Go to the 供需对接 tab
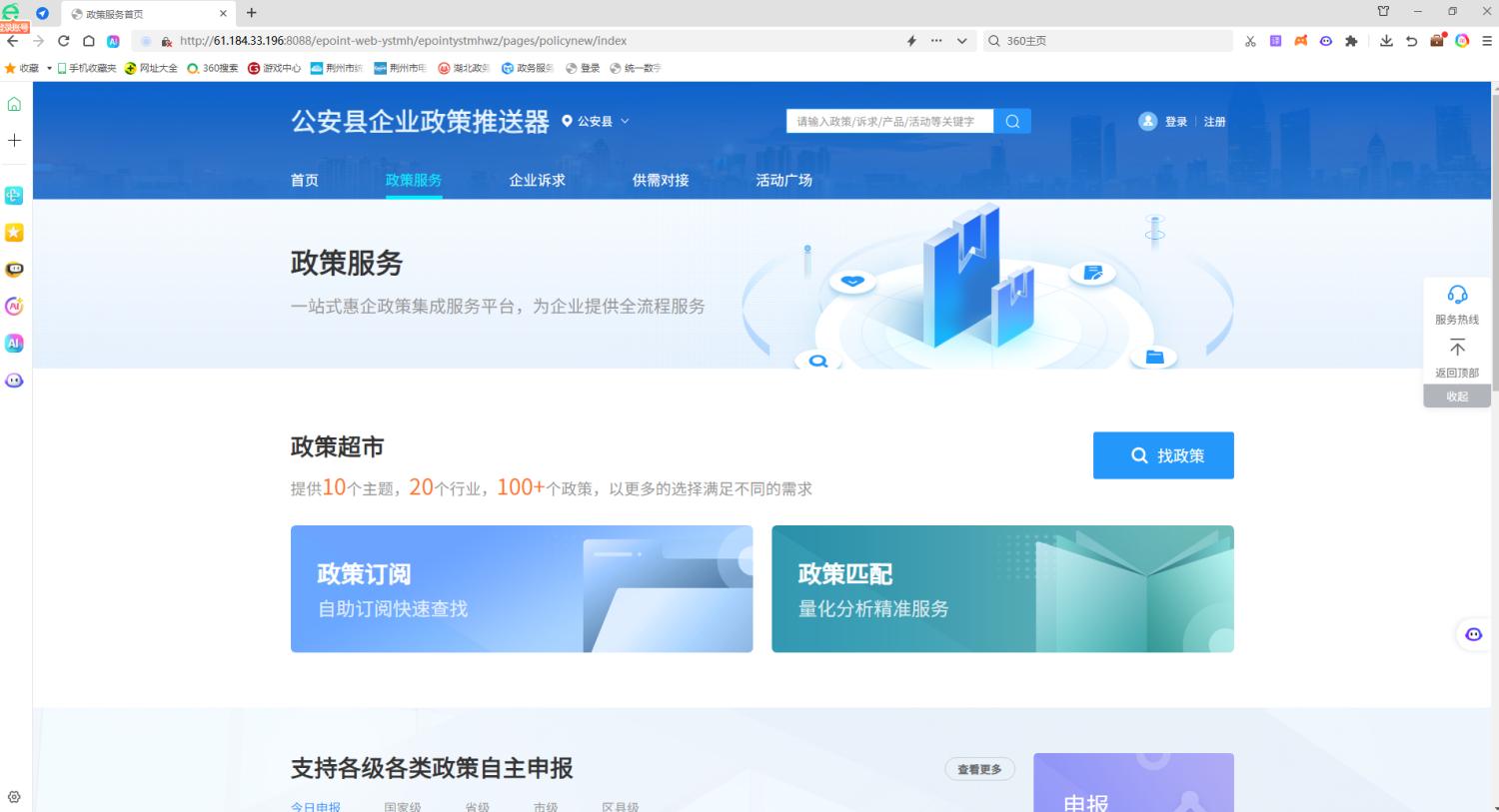 [661, 180]
